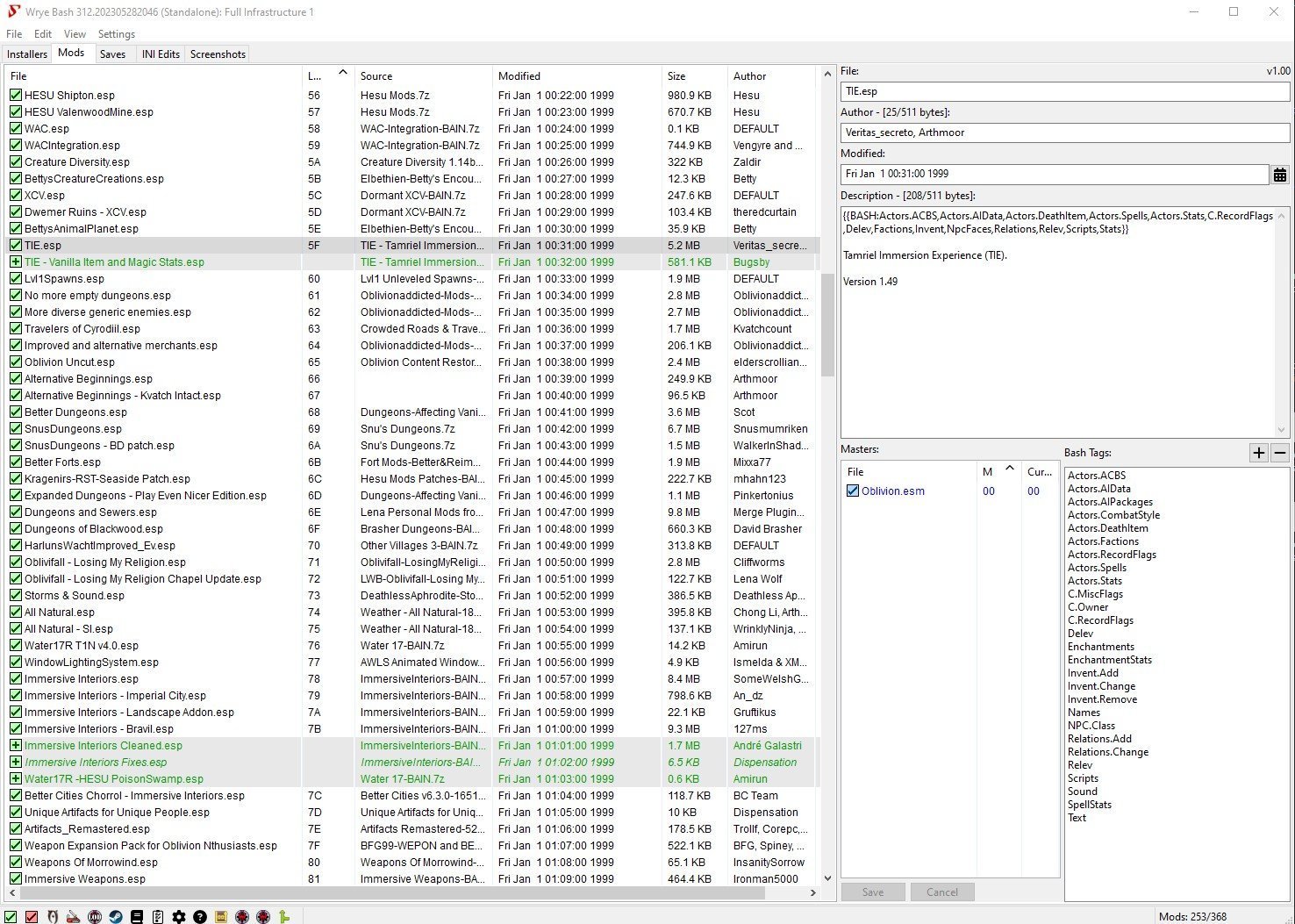
Task: Open the Doc Browser icon
Action: [x=138, y=916]
